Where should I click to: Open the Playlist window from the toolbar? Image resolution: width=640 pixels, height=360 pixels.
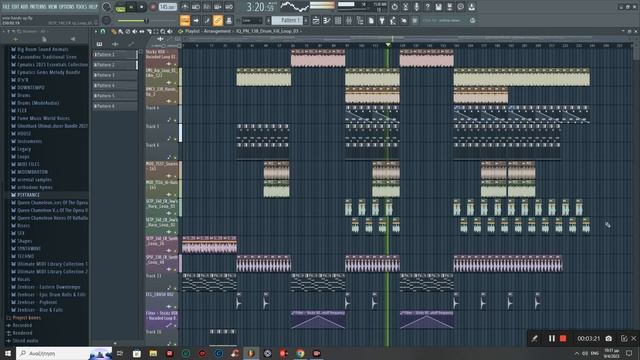click(x=316, y=20)
